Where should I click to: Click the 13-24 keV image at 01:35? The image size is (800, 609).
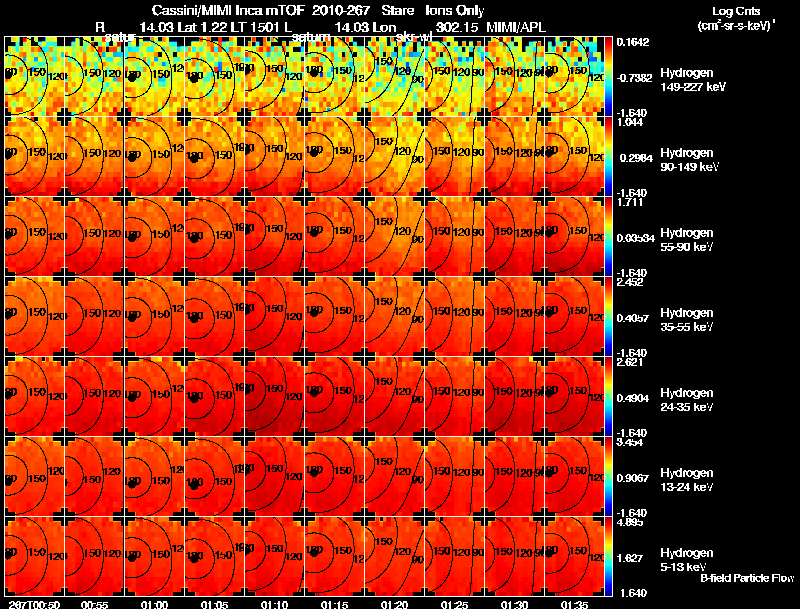[x=574, y=477]
